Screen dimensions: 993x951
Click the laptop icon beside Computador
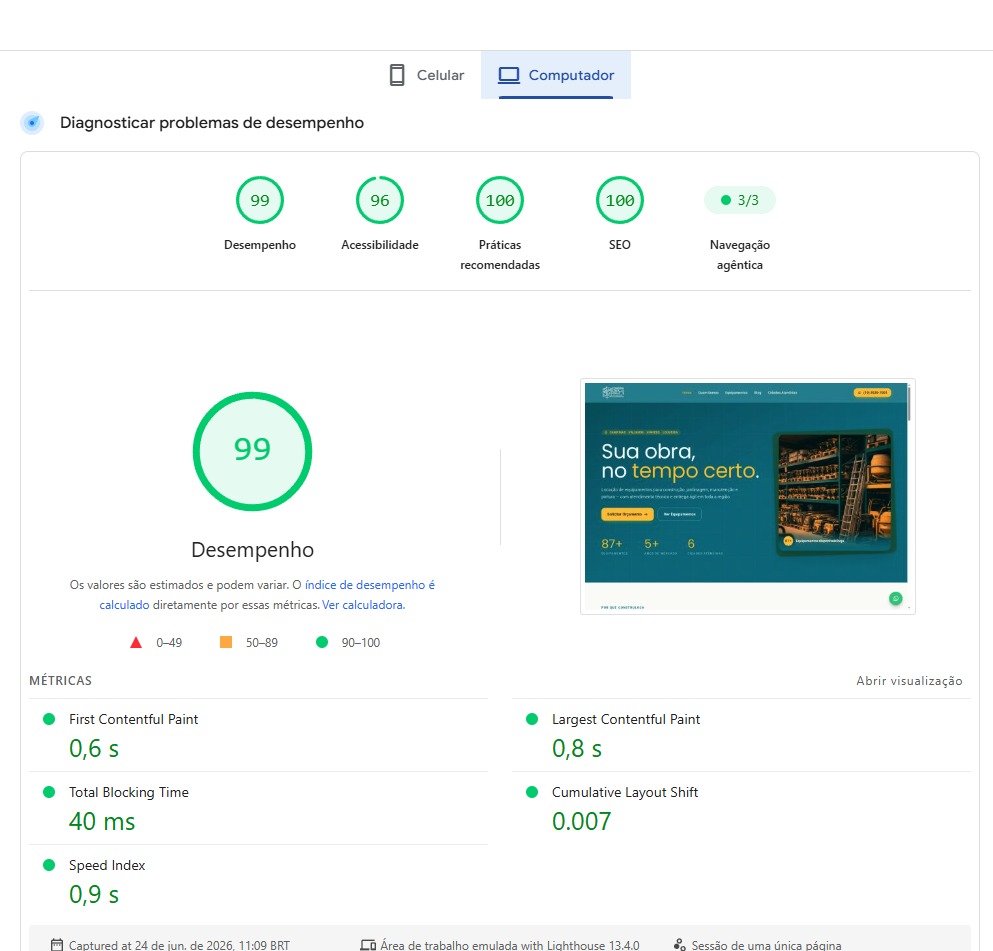(509, 75)
